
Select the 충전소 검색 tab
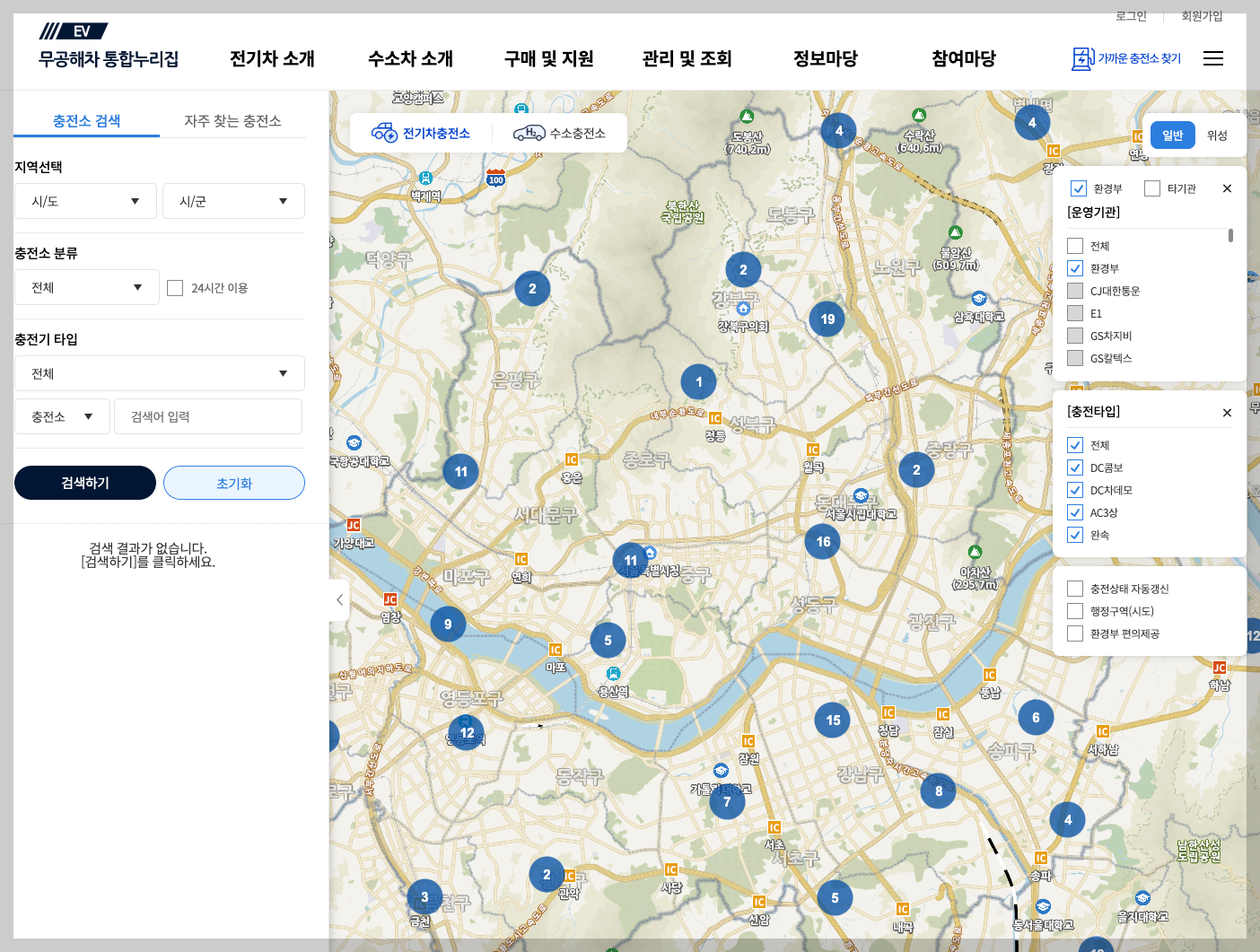[86, 120]
